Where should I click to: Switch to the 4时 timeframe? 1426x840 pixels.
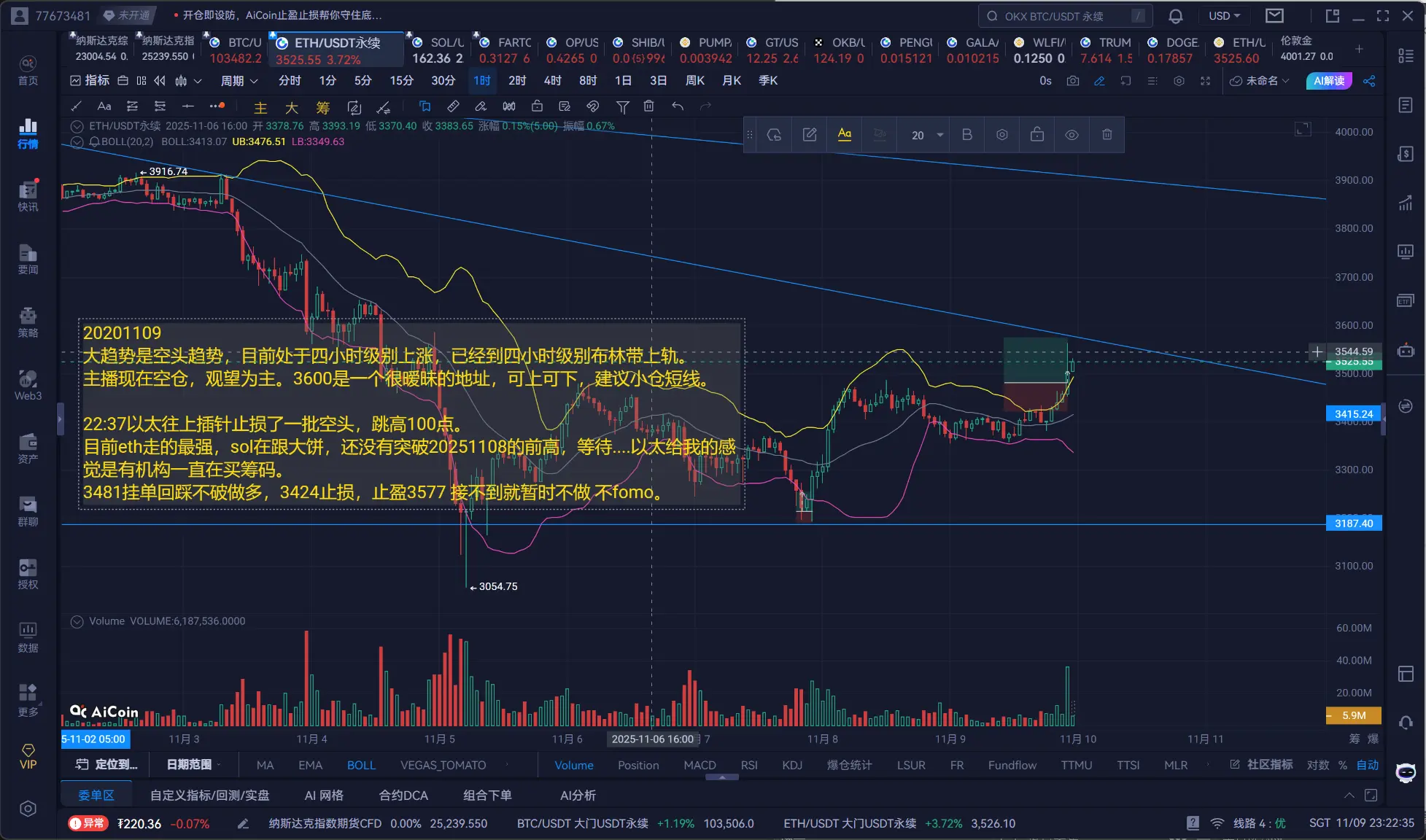(552, 81)
